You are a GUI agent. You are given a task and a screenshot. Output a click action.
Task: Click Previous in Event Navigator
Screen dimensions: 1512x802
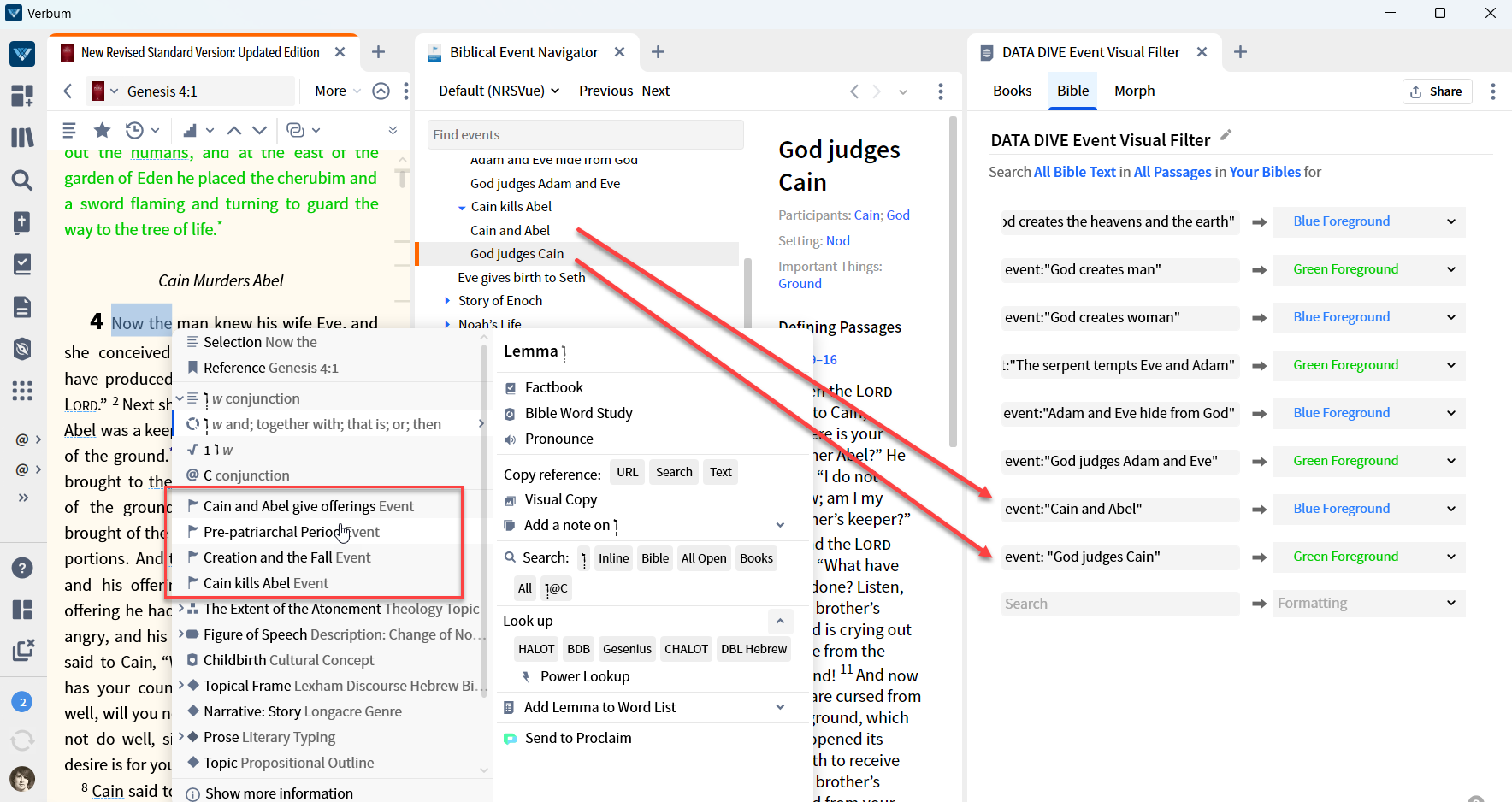click(x=605, y=91)
